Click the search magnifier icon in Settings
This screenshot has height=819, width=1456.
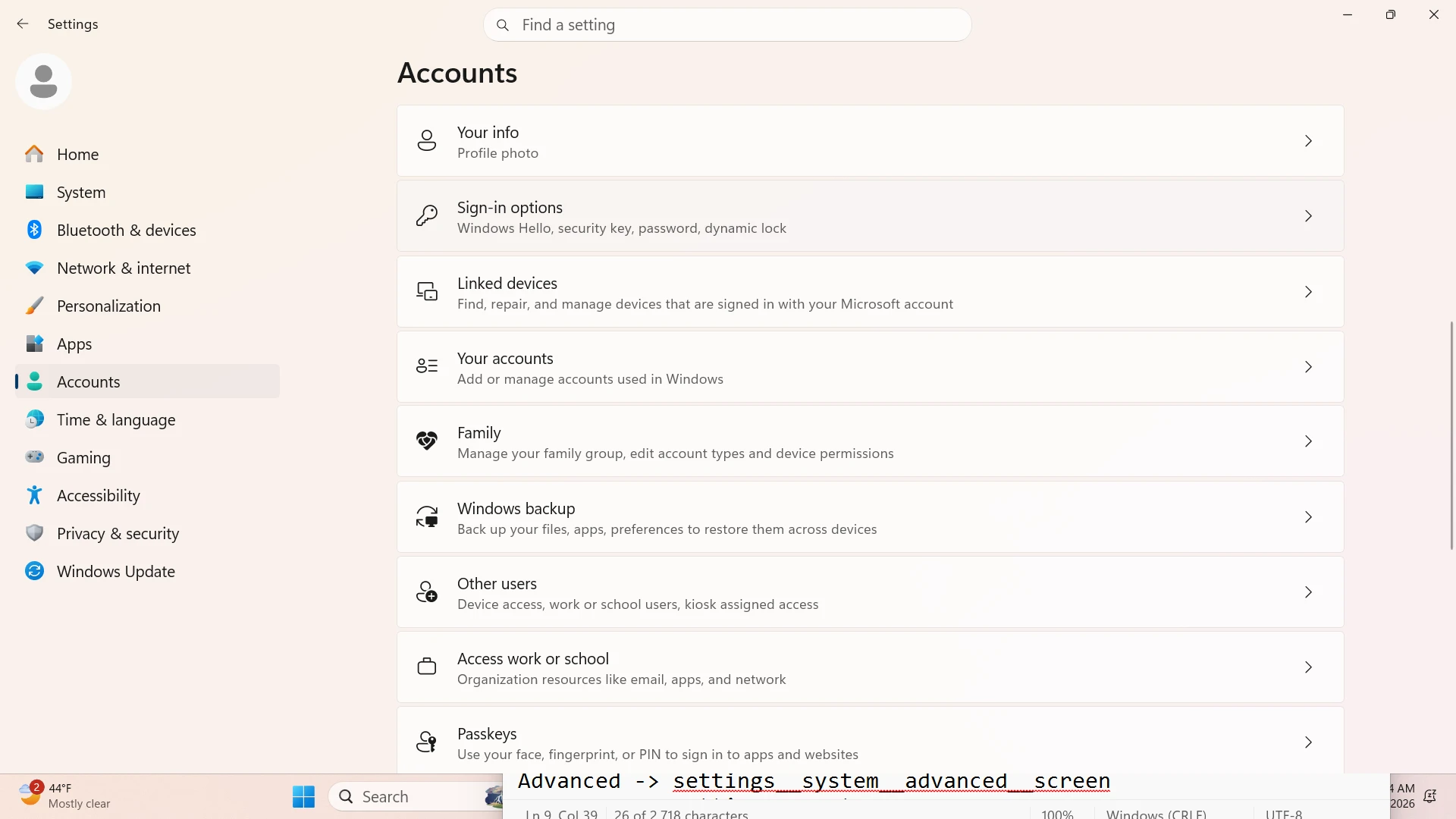click(x=502, y=25)
